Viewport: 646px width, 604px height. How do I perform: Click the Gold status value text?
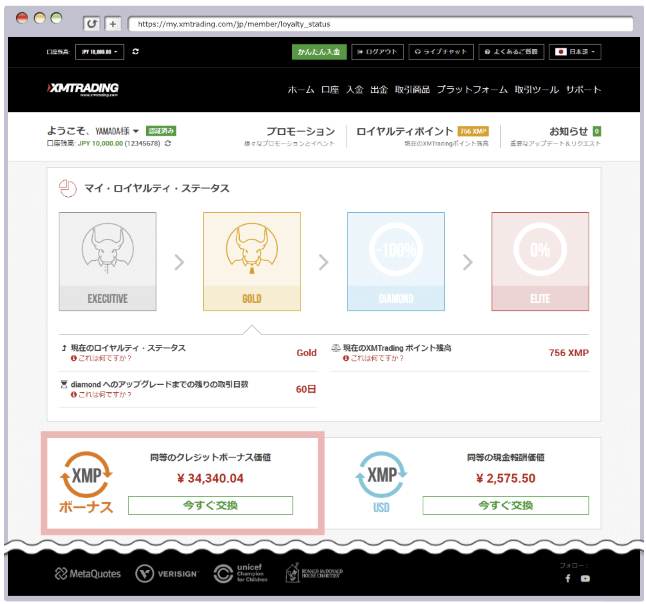coord(307,353)
